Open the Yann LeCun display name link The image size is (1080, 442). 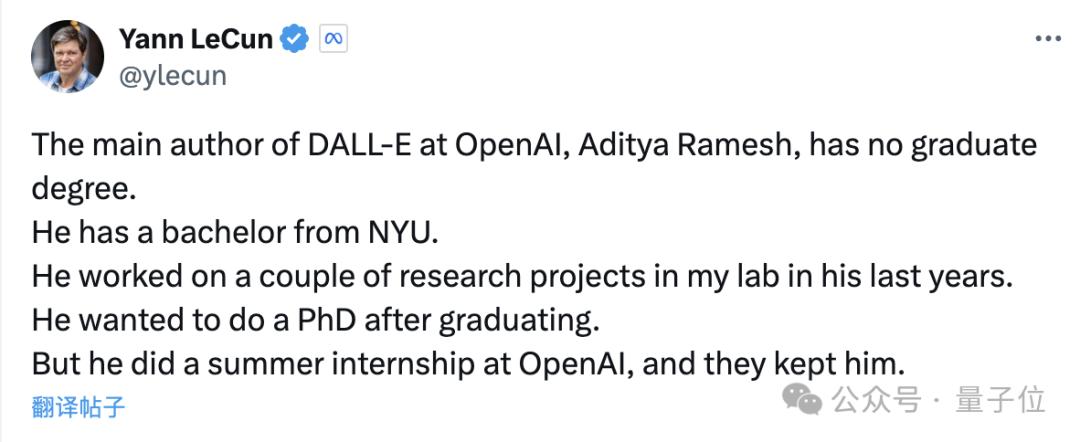point(196,39)
